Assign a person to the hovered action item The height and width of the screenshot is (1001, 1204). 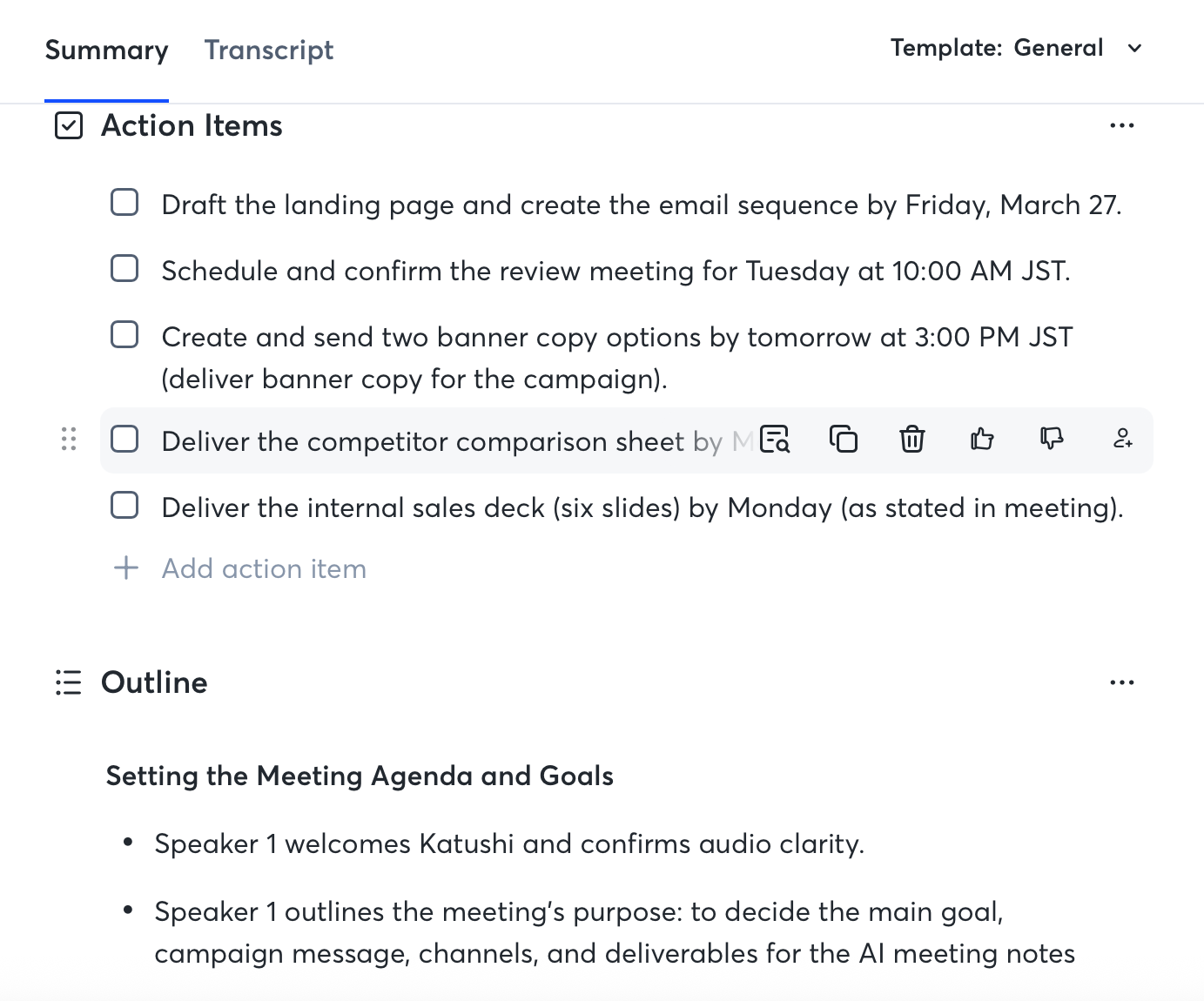tap(1122, 439)
